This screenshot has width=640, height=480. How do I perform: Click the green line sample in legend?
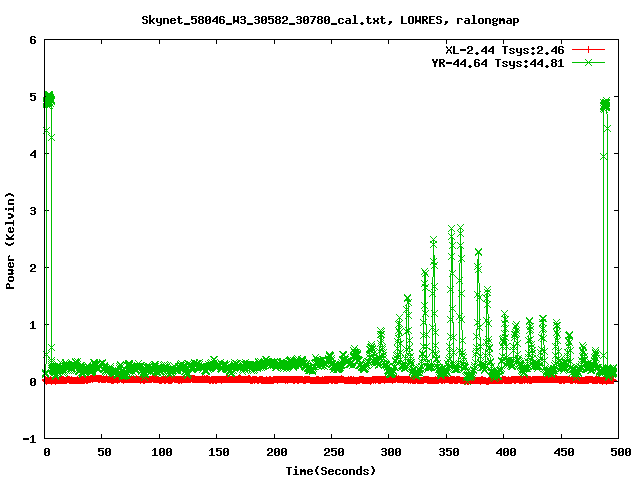pyautogui.click(x=588, y=62)
